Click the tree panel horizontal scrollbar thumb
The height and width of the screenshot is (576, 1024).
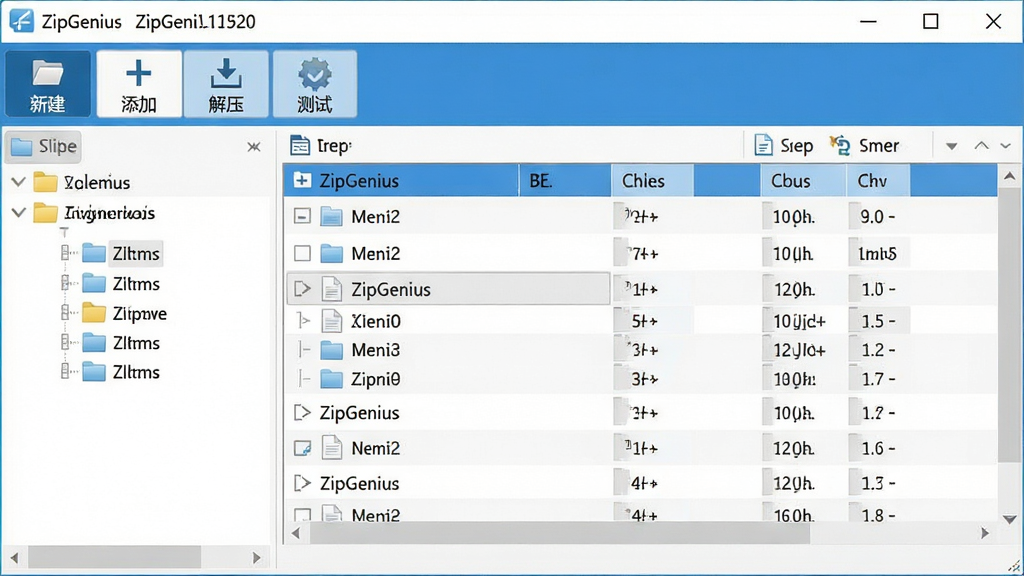tap(114, 557)
